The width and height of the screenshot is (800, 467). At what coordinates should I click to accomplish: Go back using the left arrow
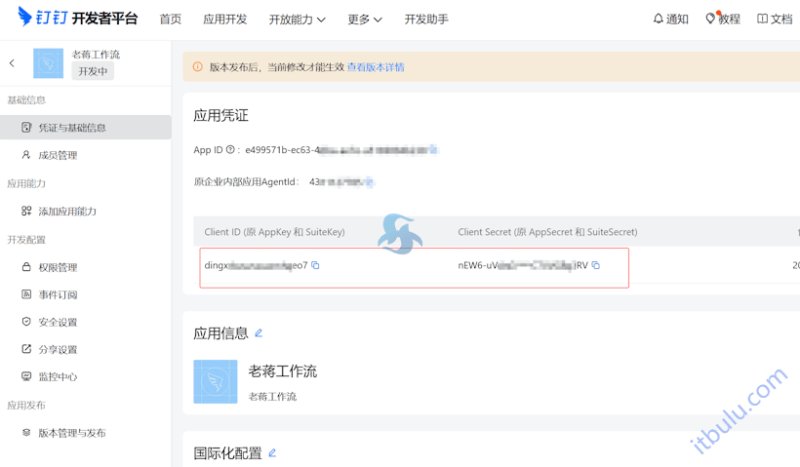pos(12,63)
